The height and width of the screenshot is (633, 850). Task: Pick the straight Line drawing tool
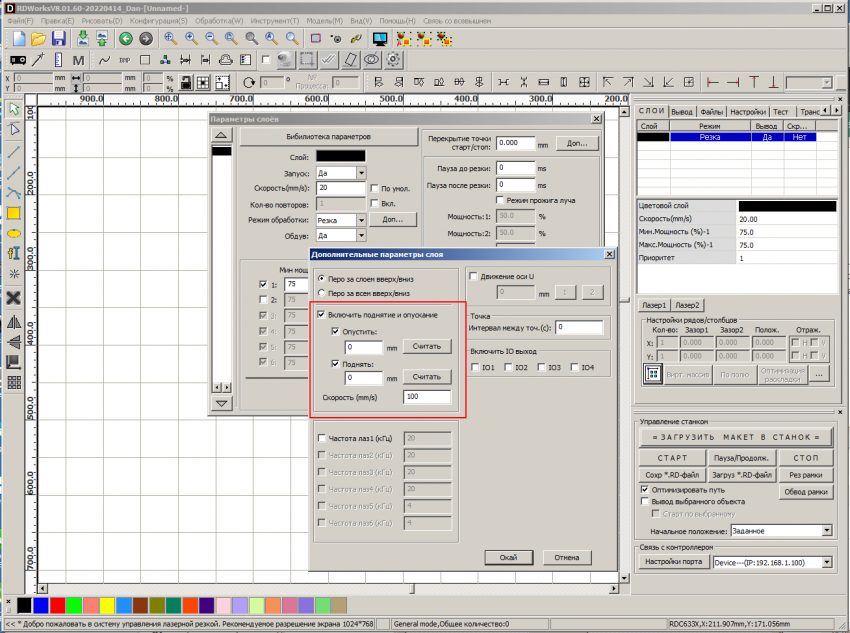pyautogui.click(x=13, y=152)
